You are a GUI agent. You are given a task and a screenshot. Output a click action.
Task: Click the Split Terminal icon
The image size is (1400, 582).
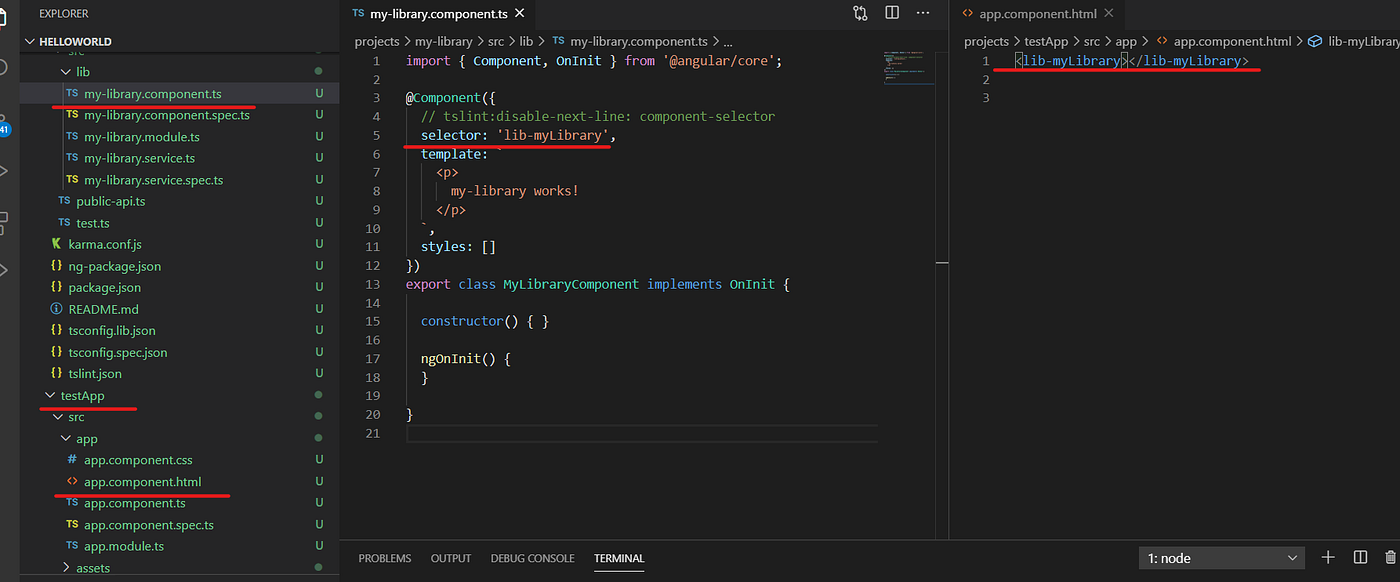point(1361,557)
